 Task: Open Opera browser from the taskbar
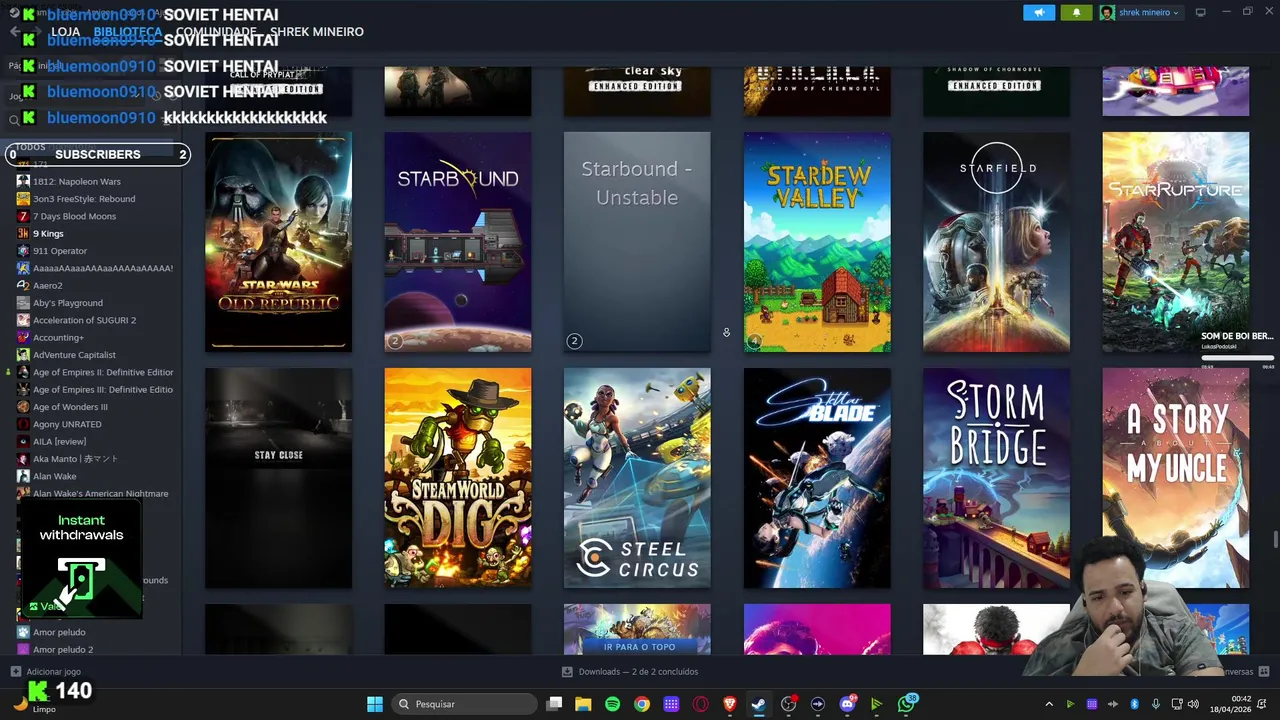point(700,704)
